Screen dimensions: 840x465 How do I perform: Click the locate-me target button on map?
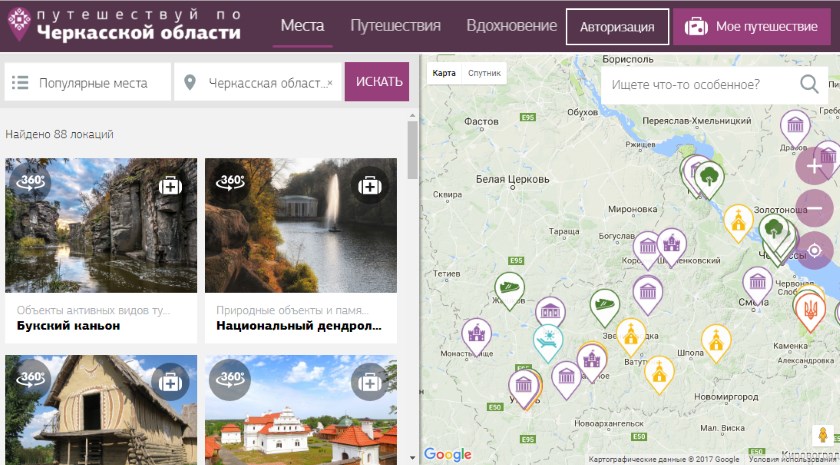tap(814, 250)
